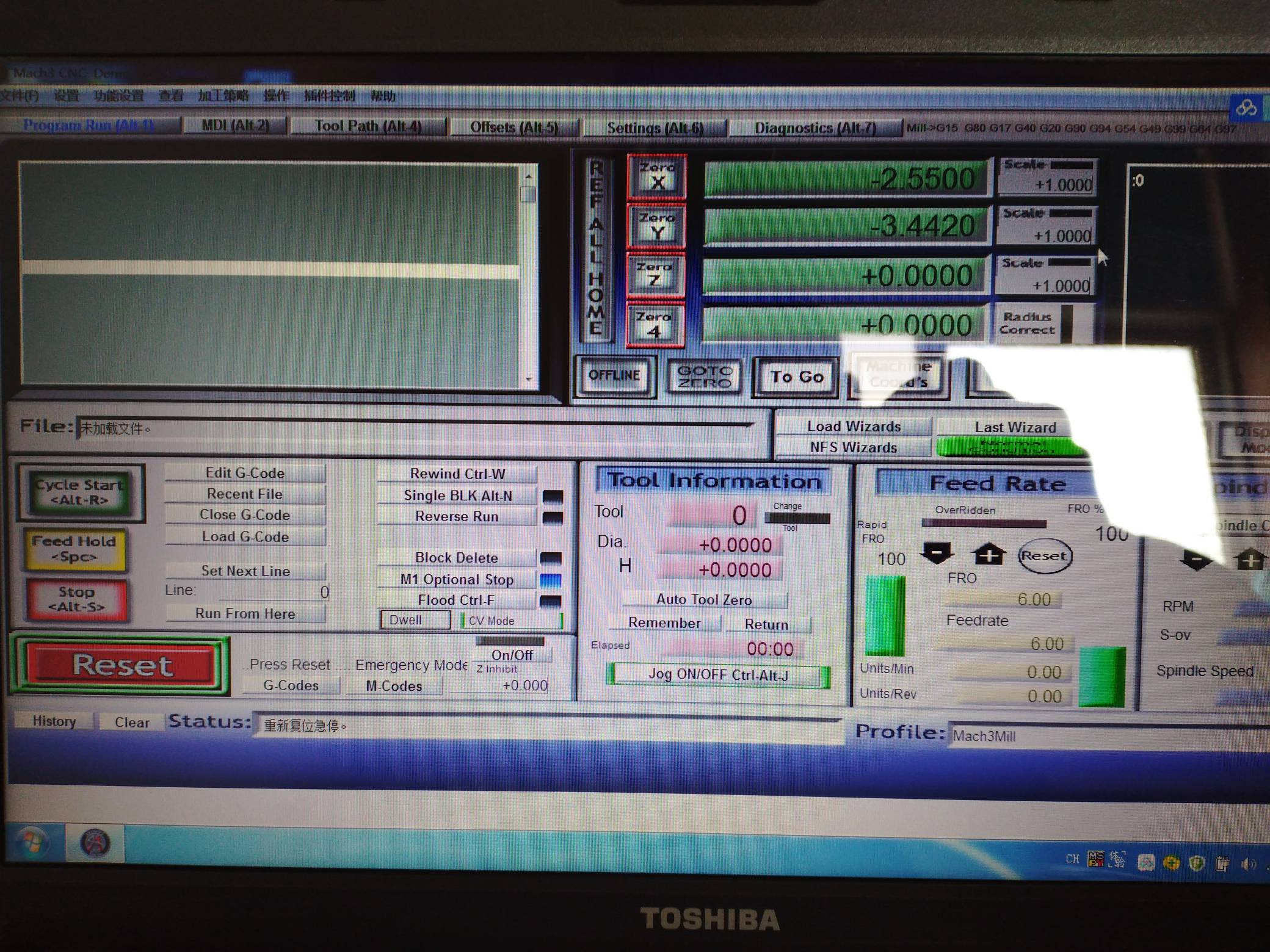Lower feed rate override with minus arrow
This screenshot has height=952, width=1270.
[x=937, y=553]
